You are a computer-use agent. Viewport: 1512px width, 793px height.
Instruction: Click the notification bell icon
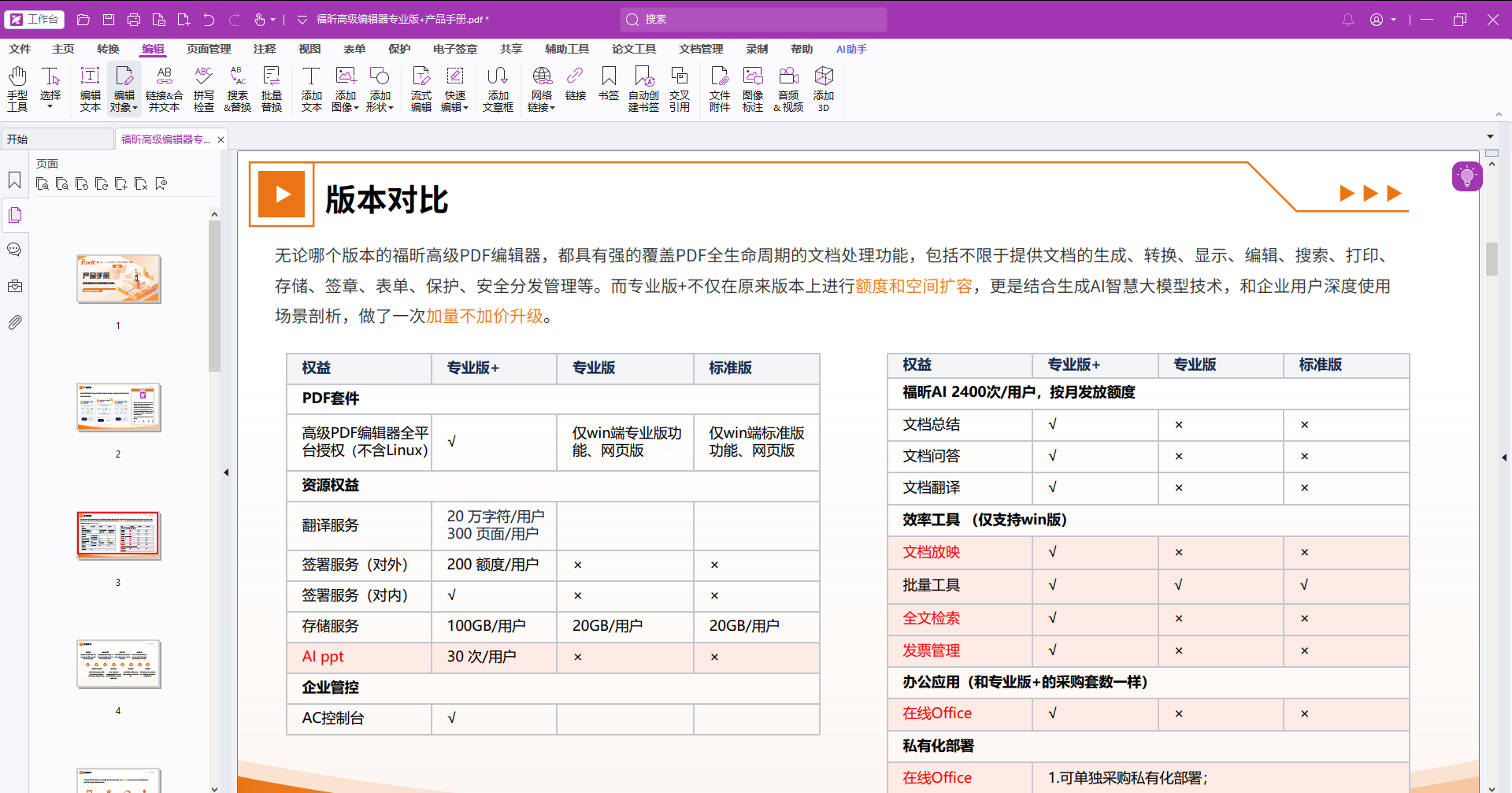(1348, 20)
